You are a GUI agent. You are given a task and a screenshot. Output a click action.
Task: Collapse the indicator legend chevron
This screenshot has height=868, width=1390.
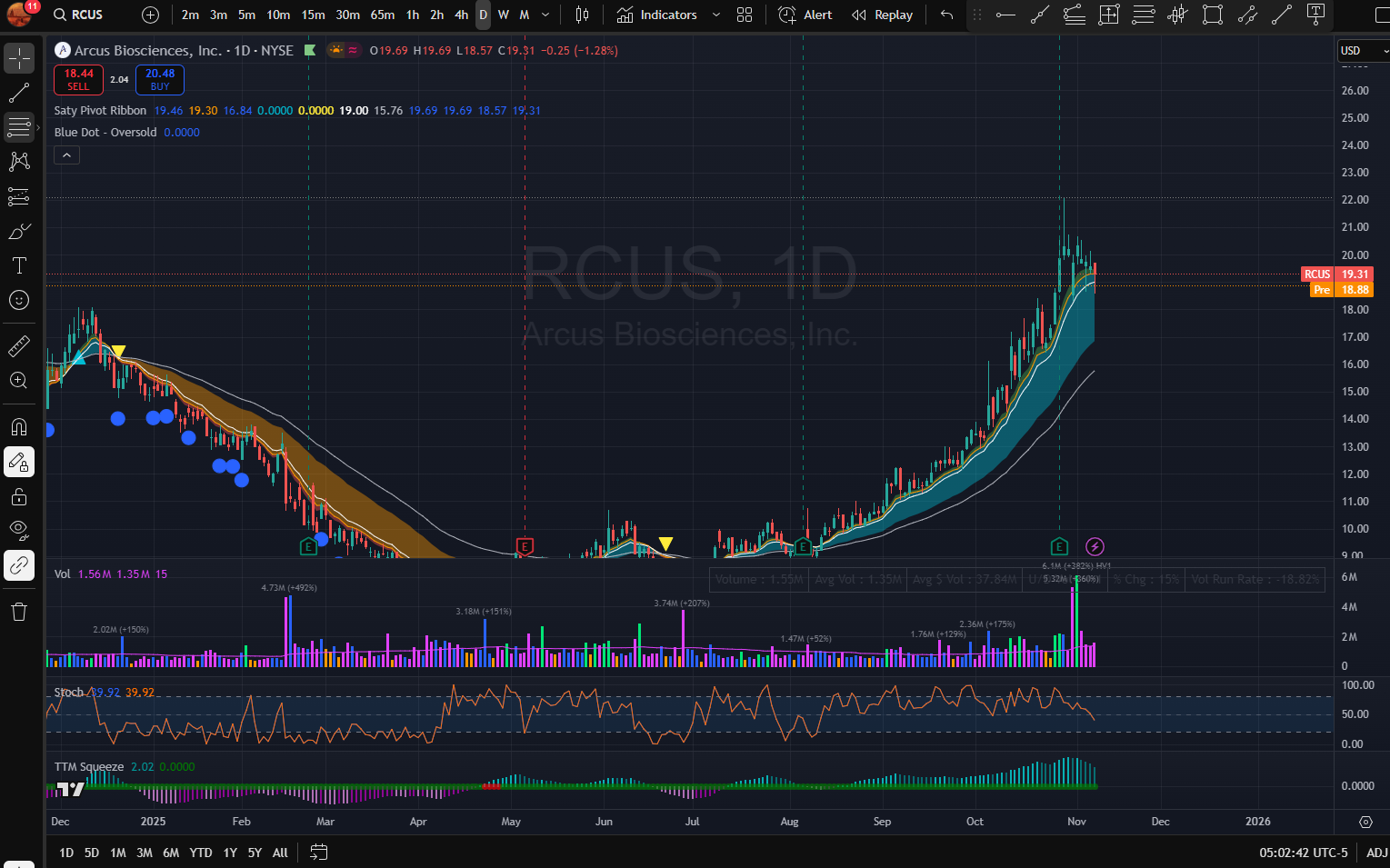(66, 155)
